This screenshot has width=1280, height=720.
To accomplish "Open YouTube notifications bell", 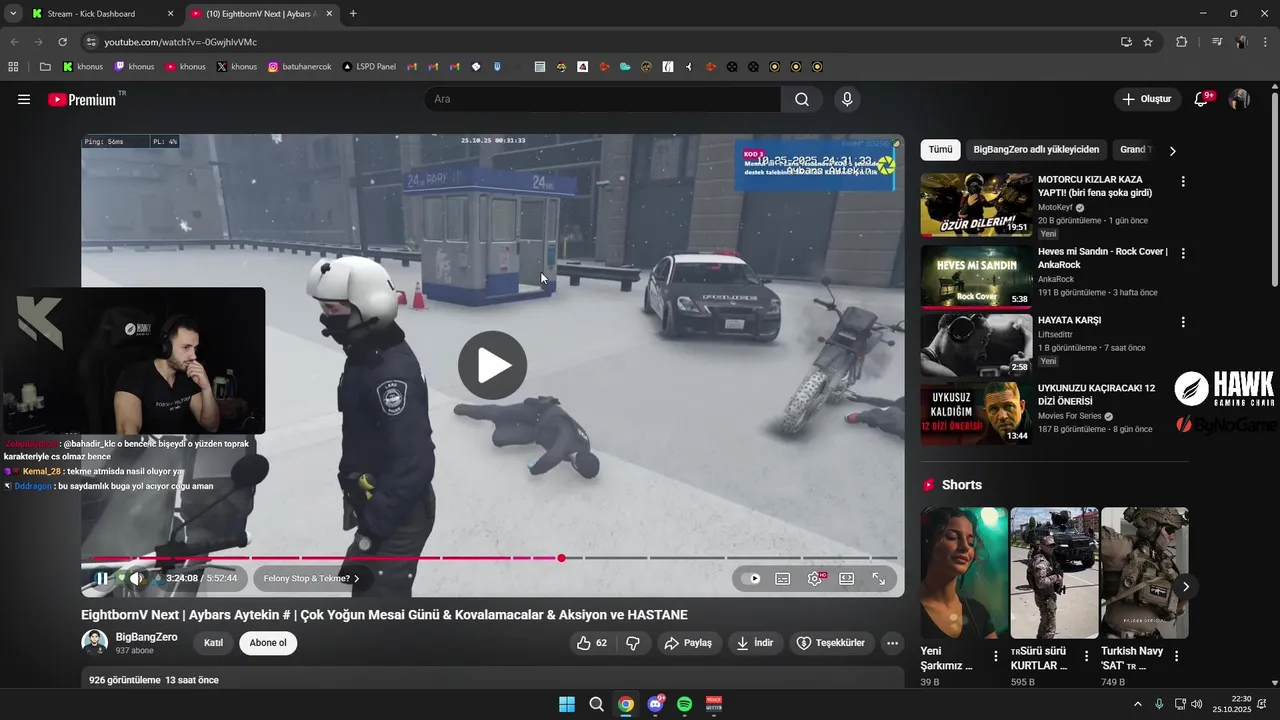I will point(1203,99).
